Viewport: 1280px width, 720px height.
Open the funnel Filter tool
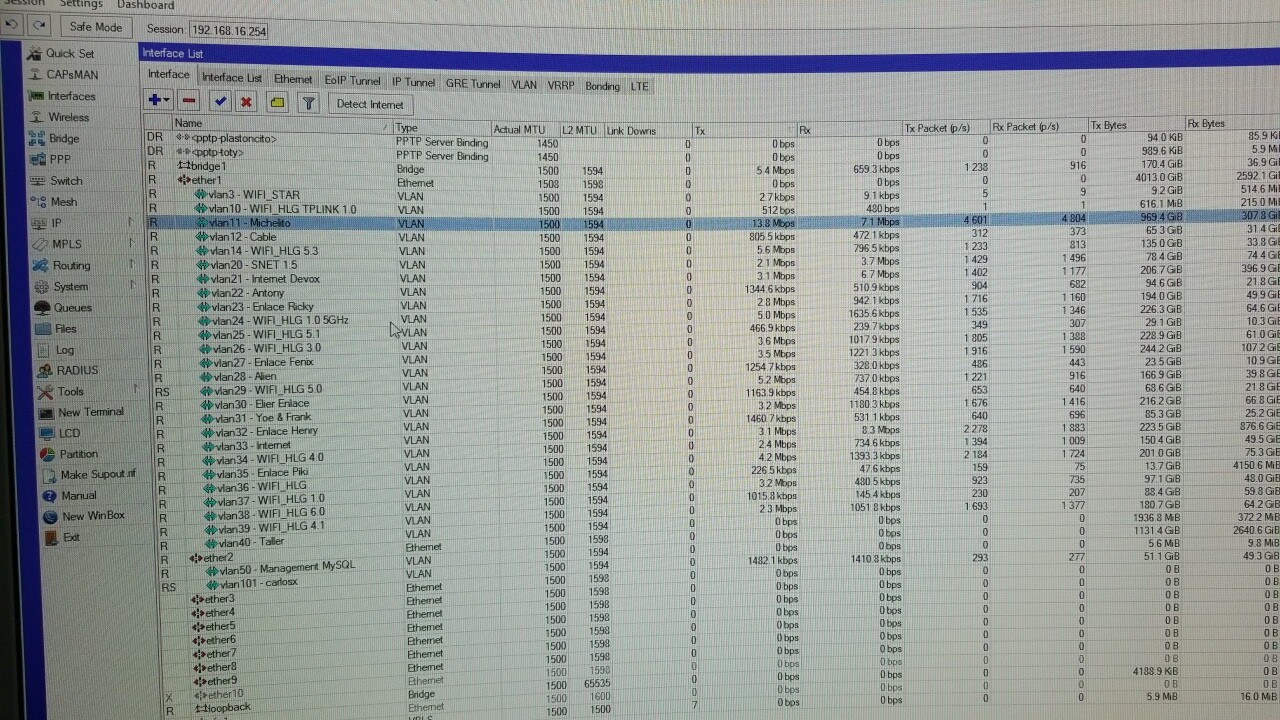309,103
